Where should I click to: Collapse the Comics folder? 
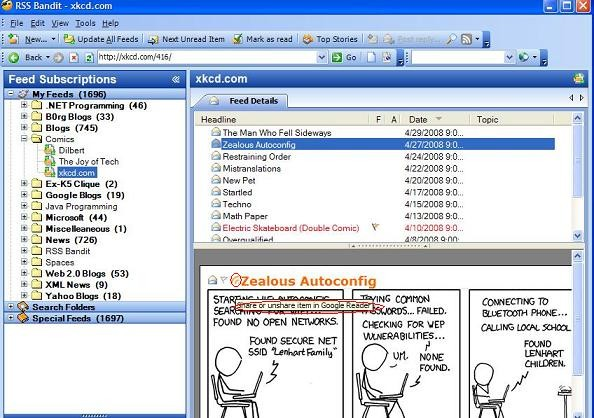[x=24, y=139]
